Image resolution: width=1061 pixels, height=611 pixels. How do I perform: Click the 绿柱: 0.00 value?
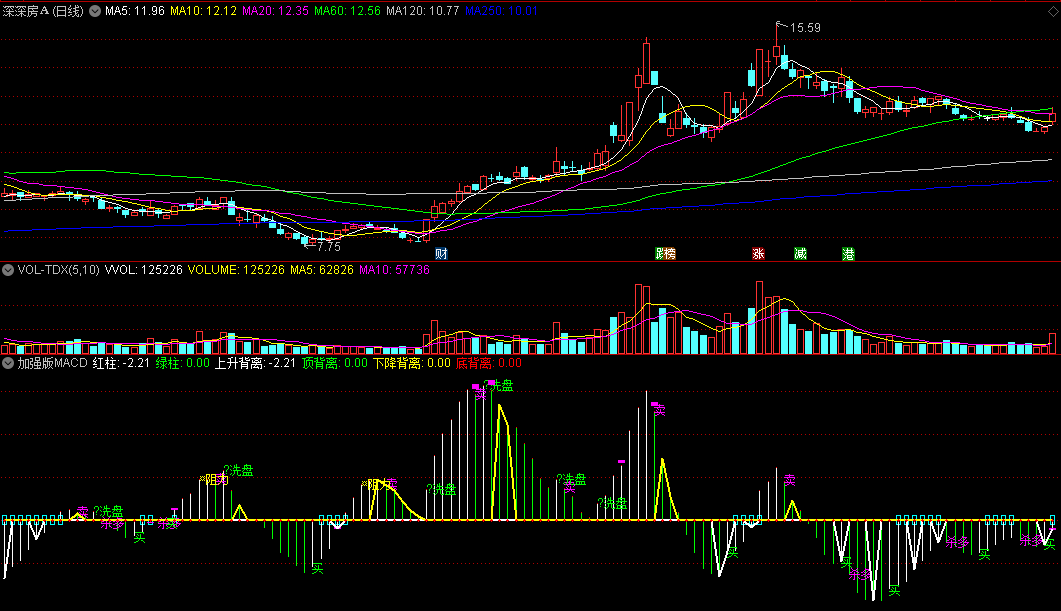point(183,363)
